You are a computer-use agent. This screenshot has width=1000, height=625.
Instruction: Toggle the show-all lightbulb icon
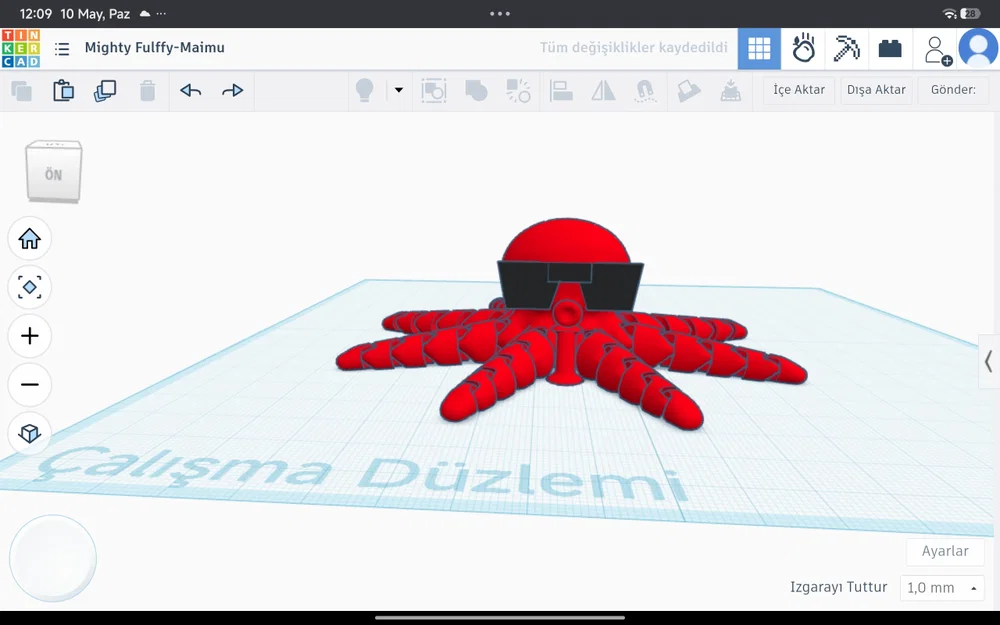pos(364,91)
